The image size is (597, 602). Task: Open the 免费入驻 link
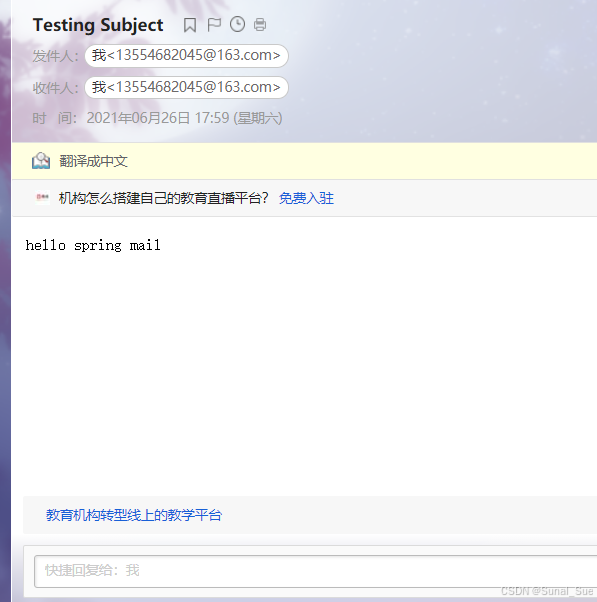pos(306,198)
